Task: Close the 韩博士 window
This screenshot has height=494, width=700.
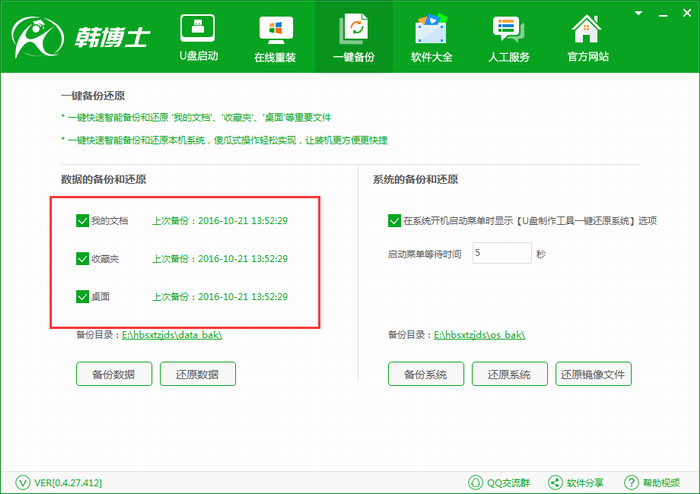Action: [687, 13]
